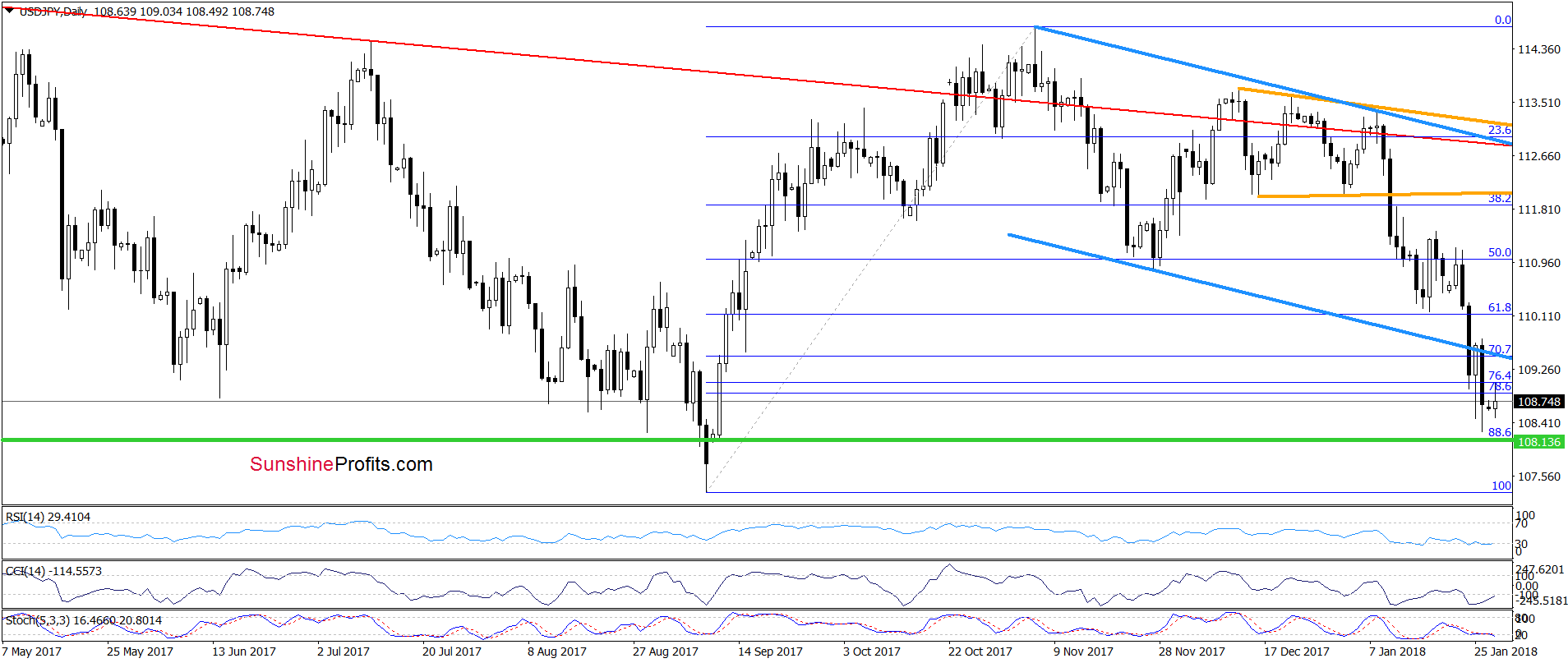
Task: Select the 76.4 Fibonacci level label
Action: (x=1500, y=375)
